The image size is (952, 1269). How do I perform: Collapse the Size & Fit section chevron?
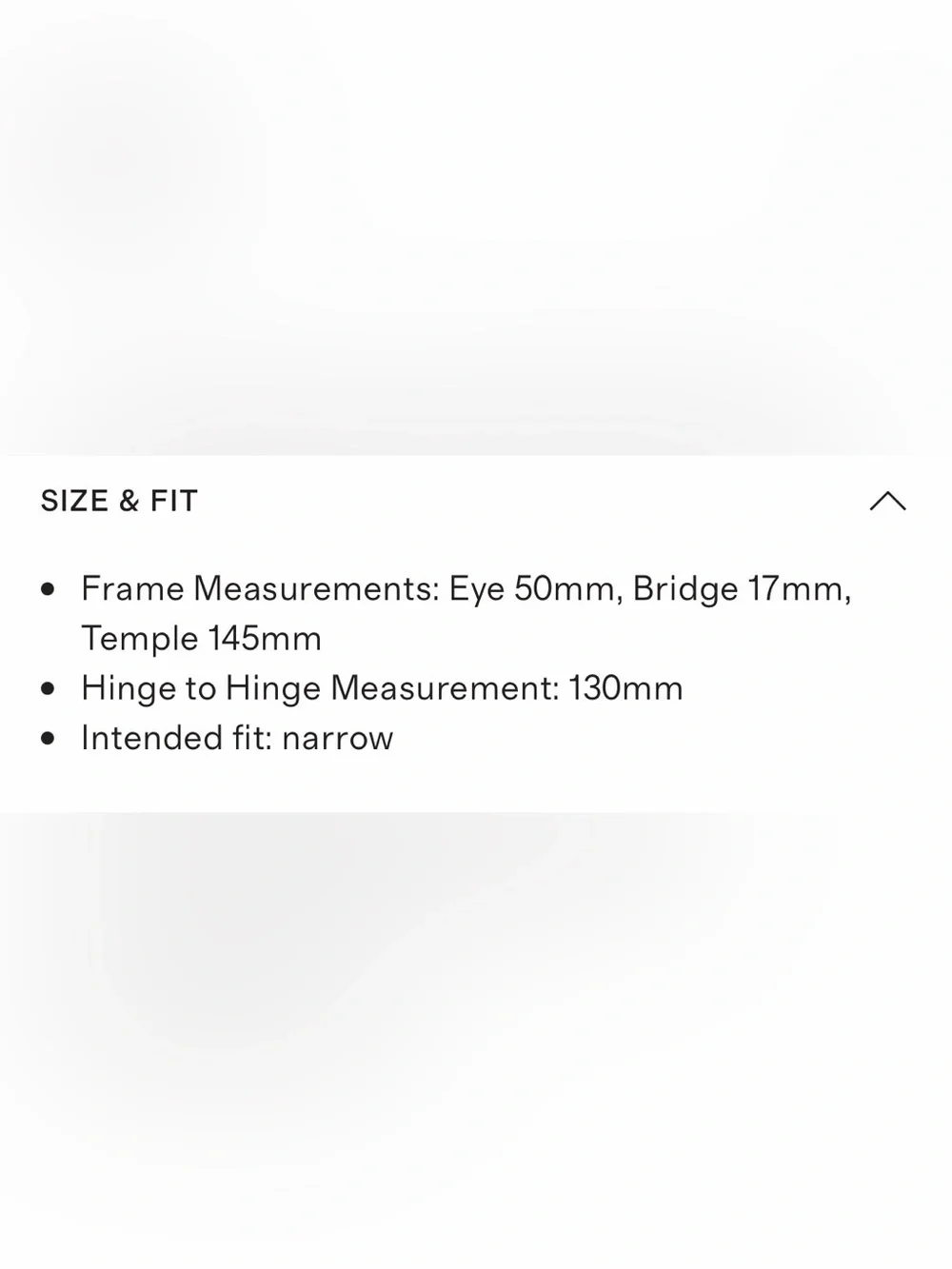[x=887, y=501]
